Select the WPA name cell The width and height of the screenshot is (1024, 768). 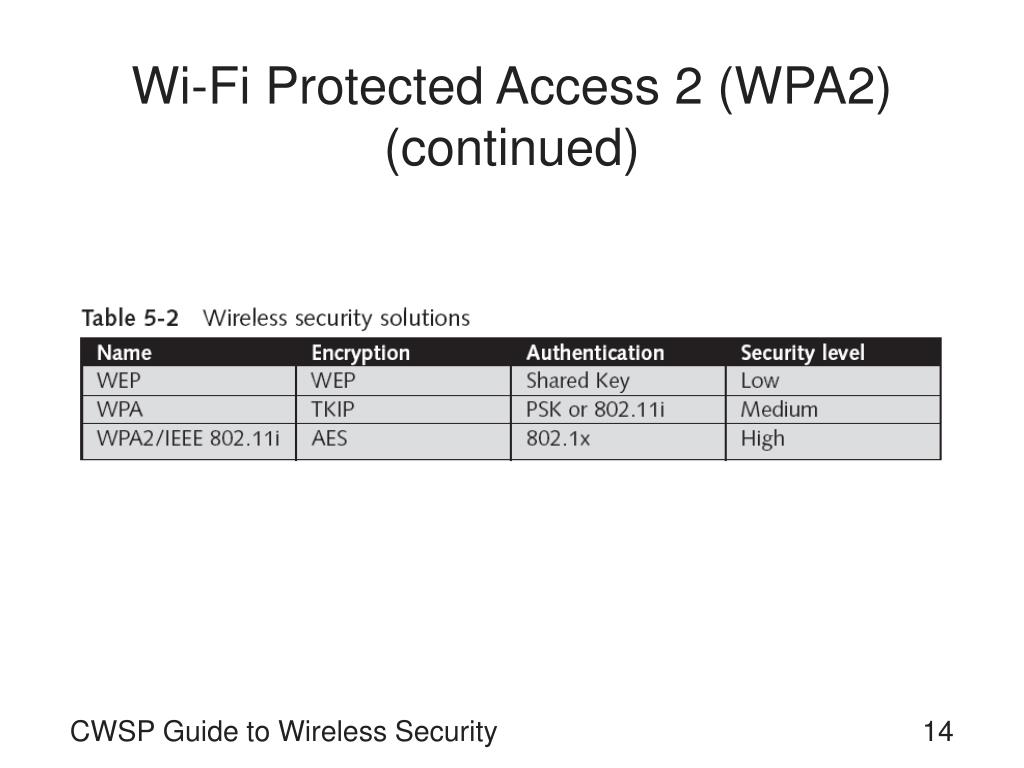(x=189, y=409)
